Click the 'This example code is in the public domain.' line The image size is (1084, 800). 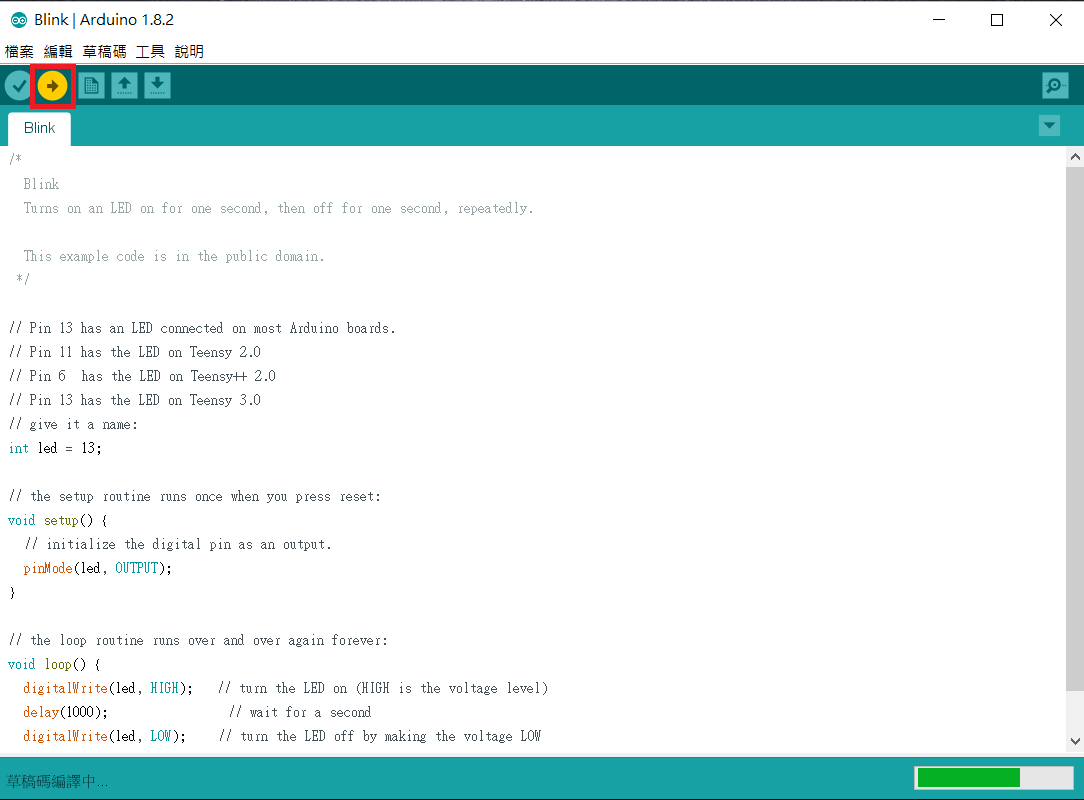(x=174, y=257)
